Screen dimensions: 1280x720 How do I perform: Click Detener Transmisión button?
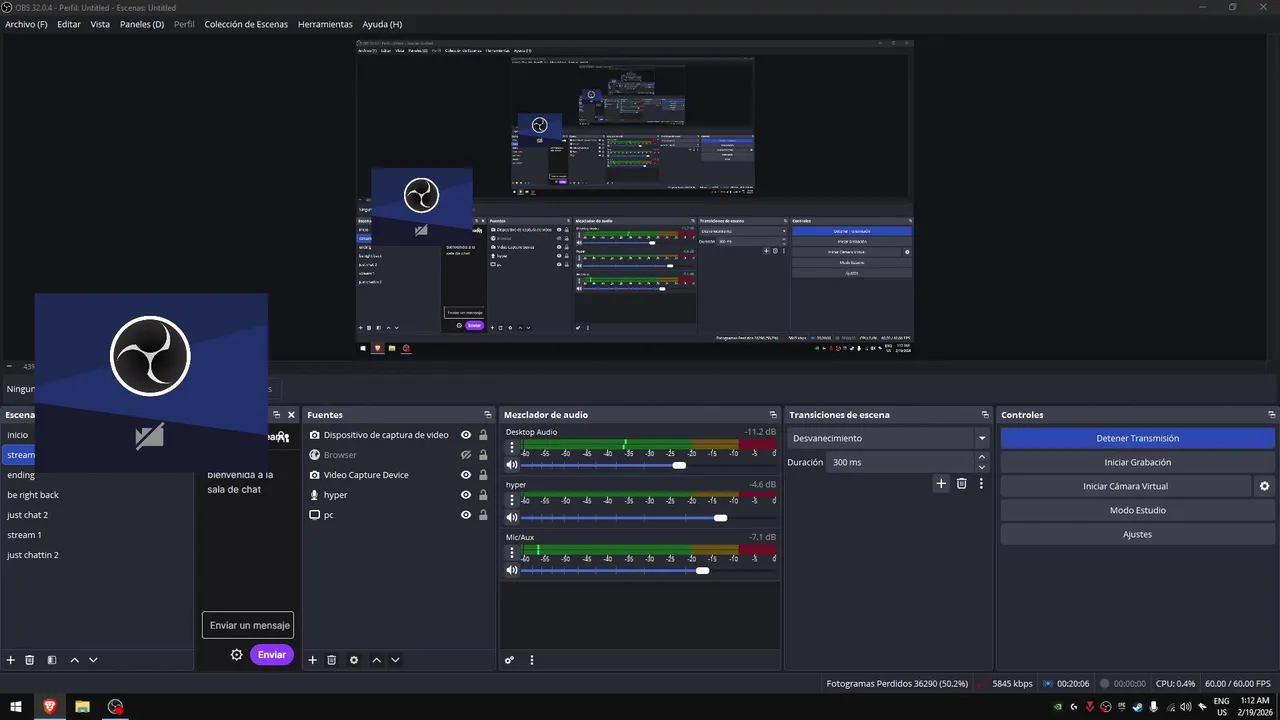click(x=1137, y=438)
